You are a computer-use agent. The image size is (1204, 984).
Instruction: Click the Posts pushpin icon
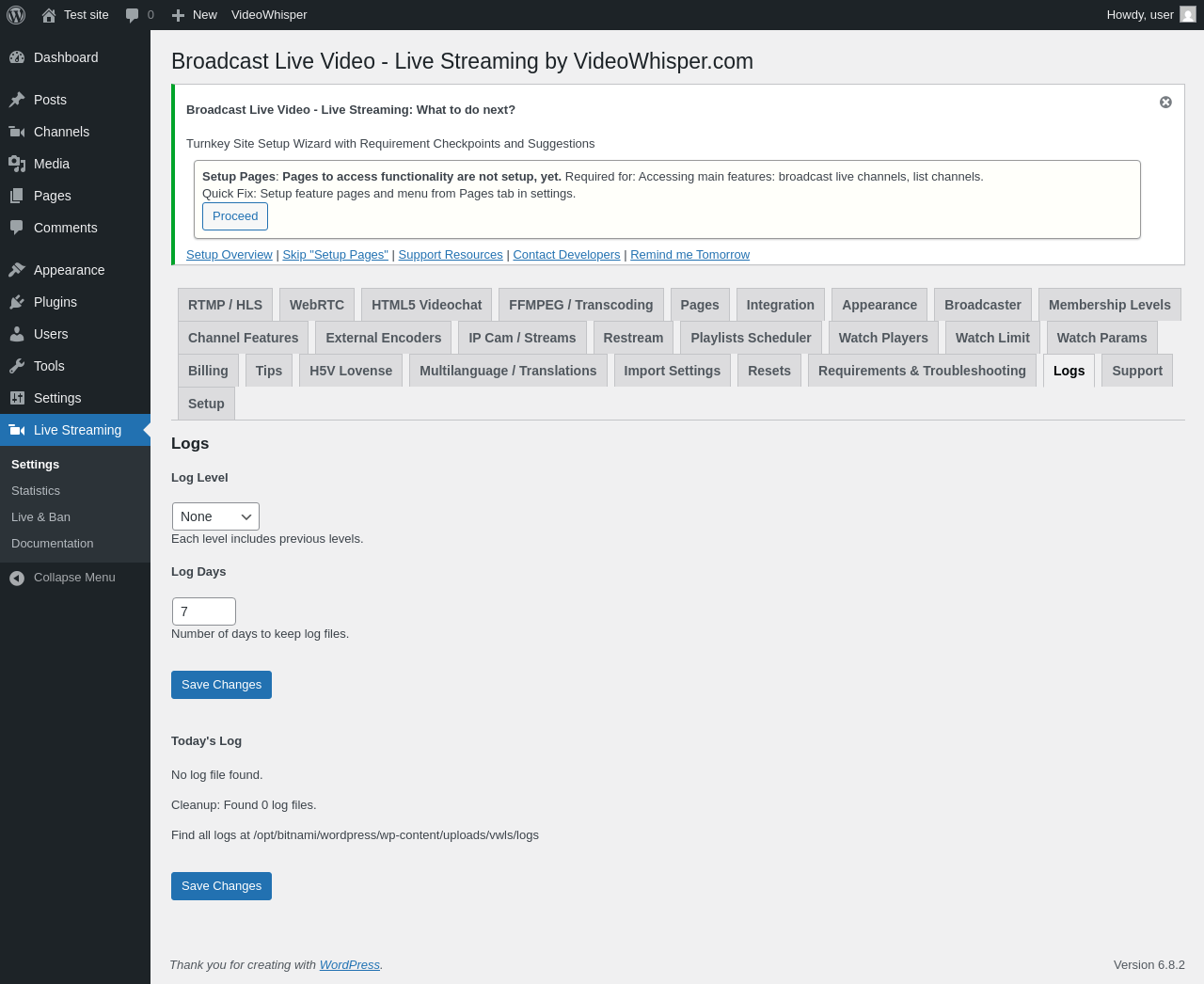(x=17, y=100)
